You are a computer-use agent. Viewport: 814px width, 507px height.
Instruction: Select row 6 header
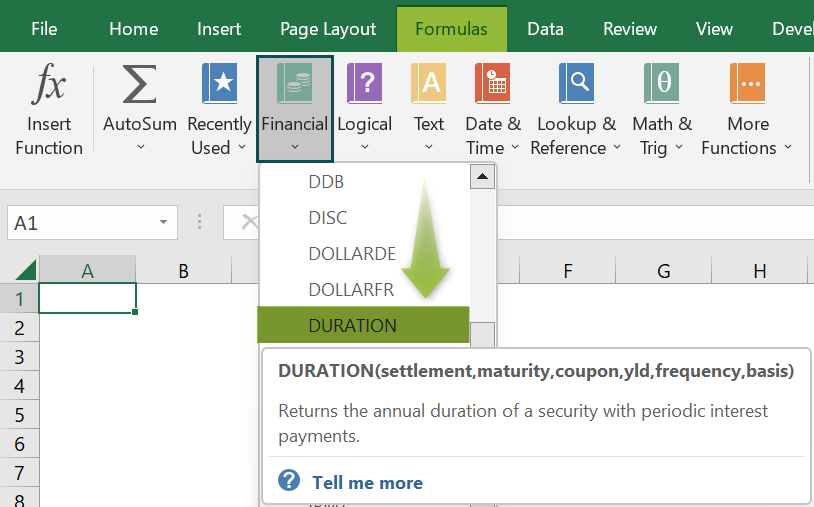pyautogui.click(x=19, y=444)
